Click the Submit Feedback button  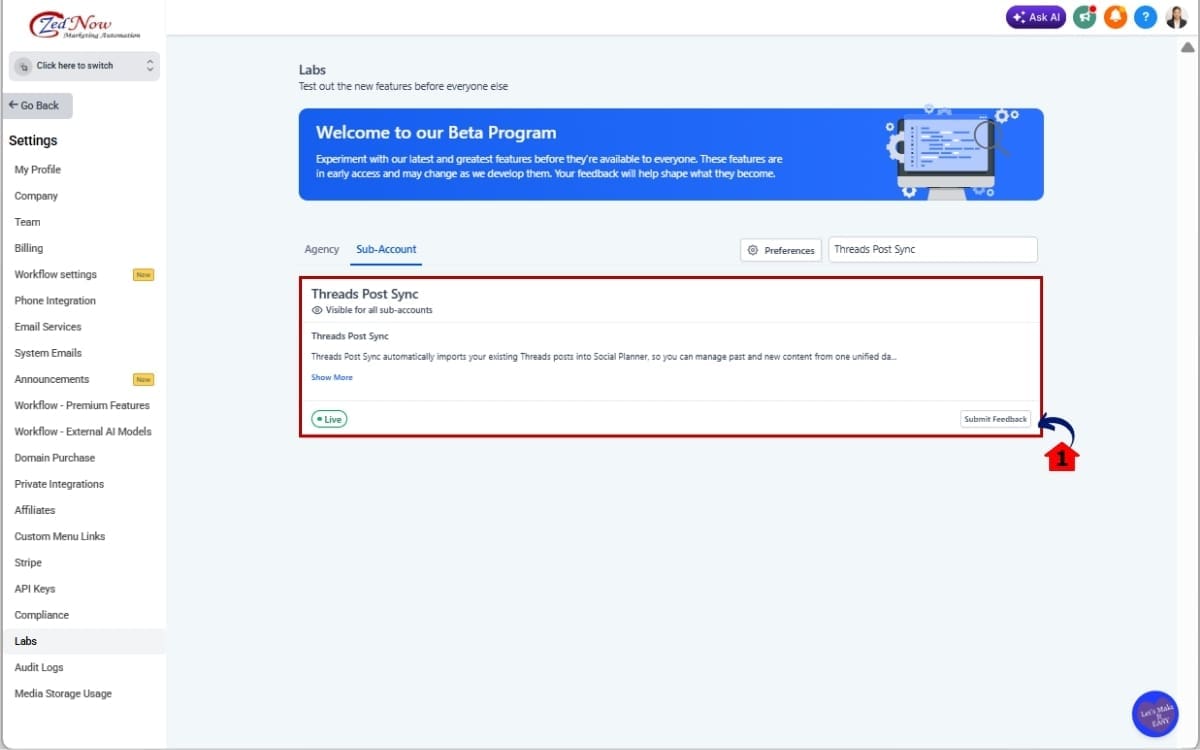pyautogui.click(x=995, y=419)
